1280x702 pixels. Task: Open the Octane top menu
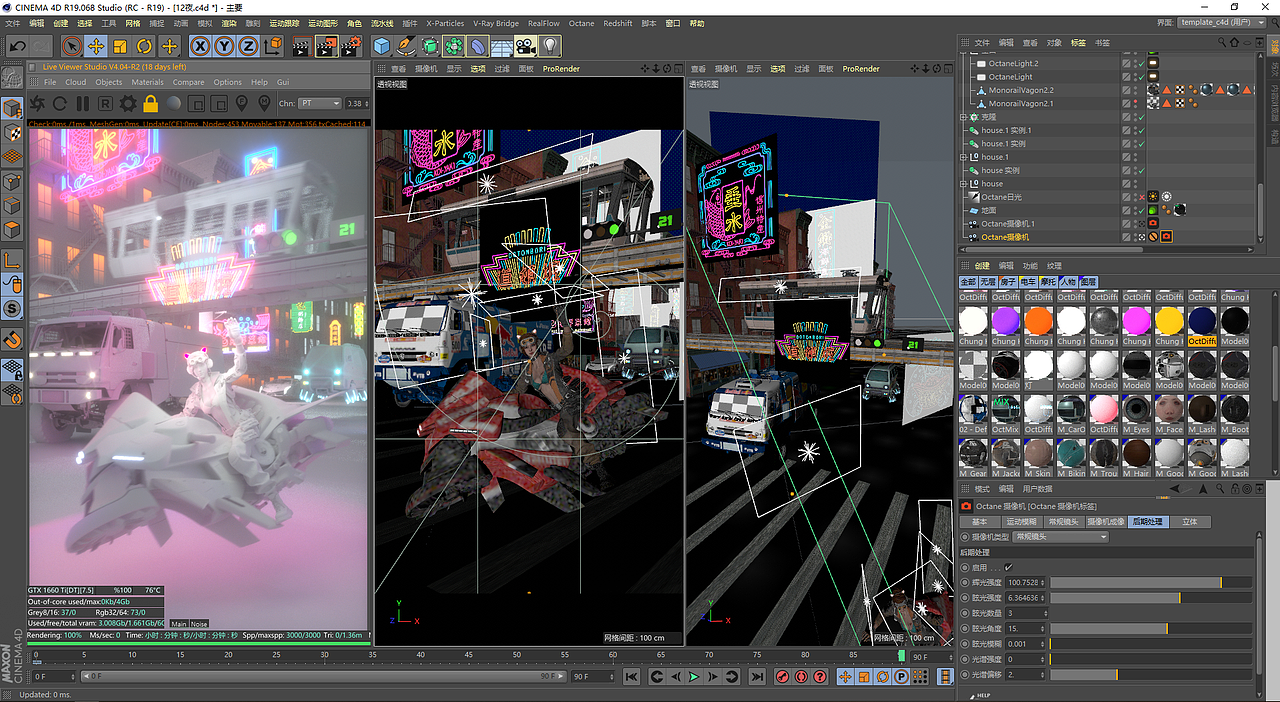tap(581, 23)
